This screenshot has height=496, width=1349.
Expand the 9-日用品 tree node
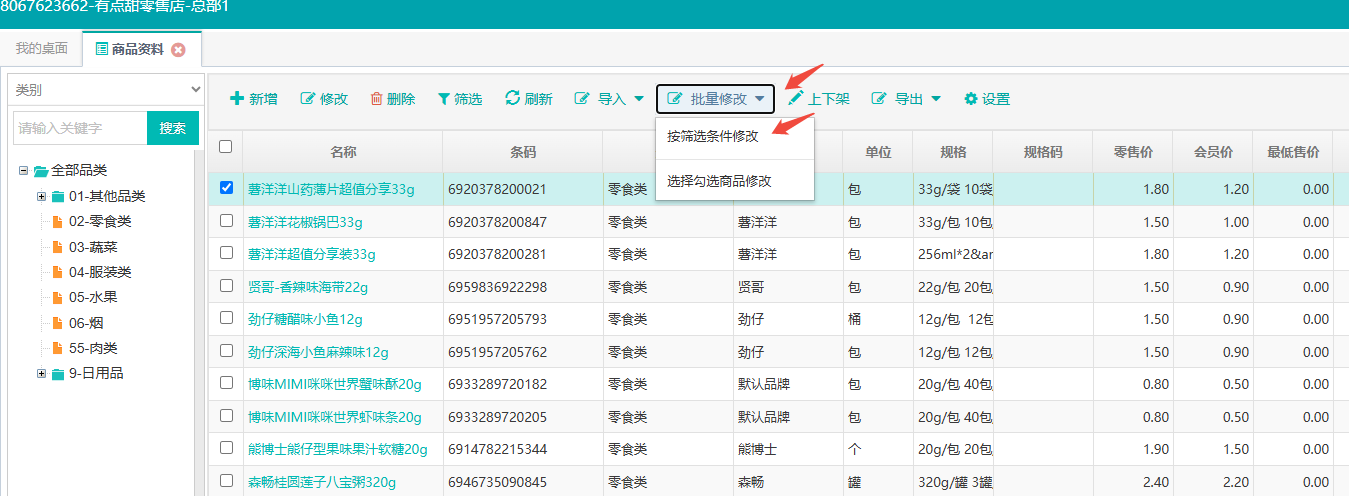[x=41, y=373]
